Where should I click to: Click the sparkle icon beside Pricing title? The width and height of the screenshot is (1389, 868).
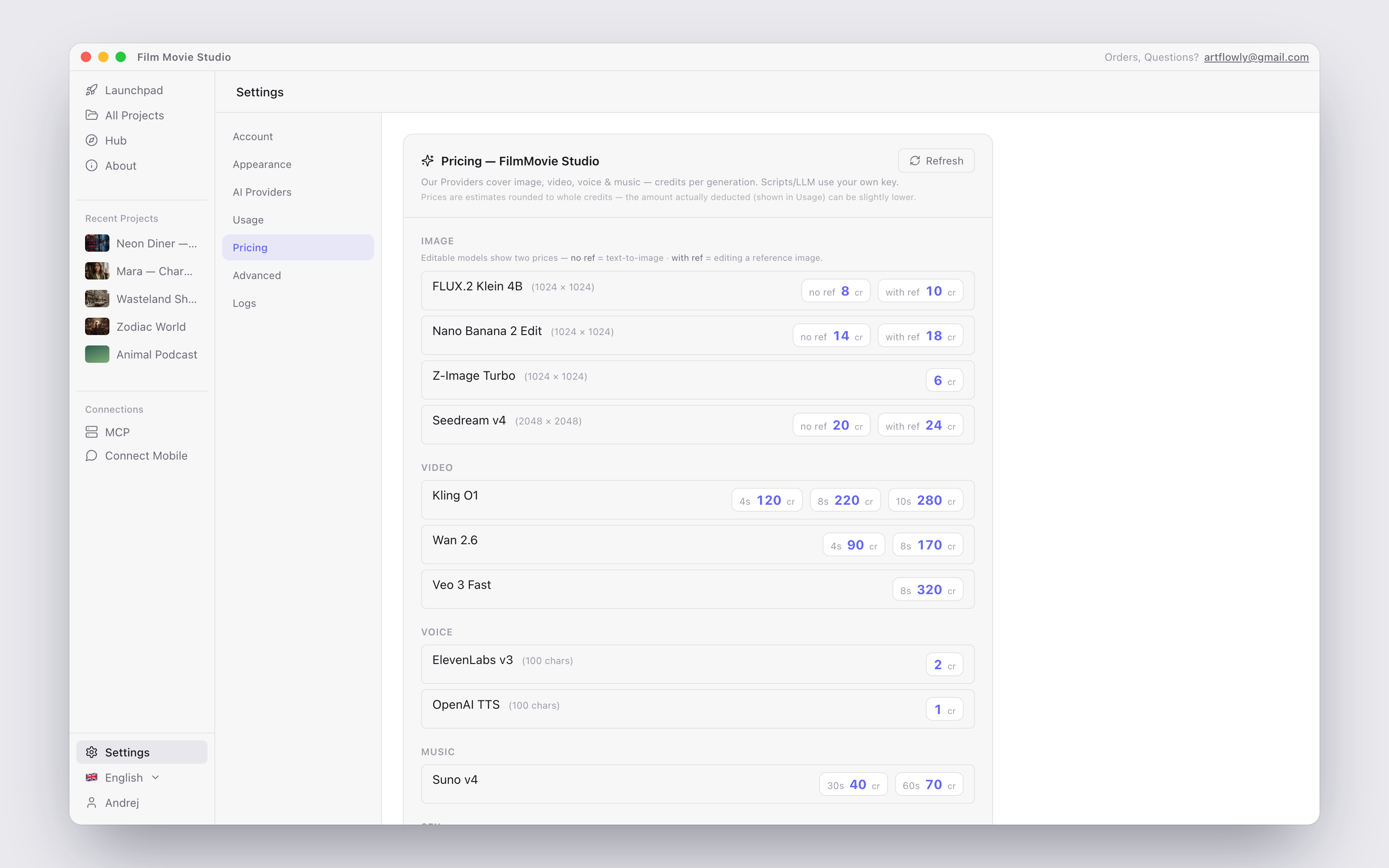tap(428, 161)
